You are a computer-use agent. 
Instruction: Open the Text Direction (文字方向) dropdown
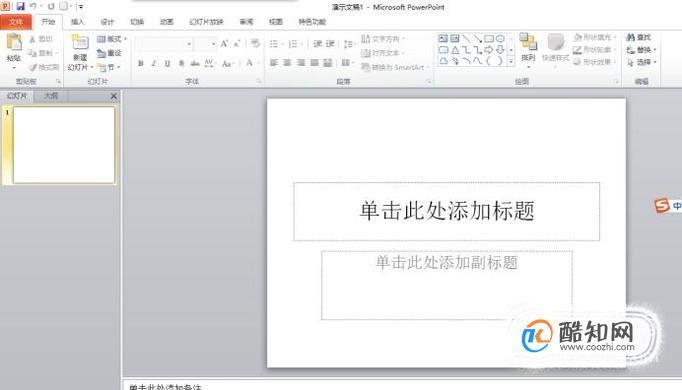[383, 39]
